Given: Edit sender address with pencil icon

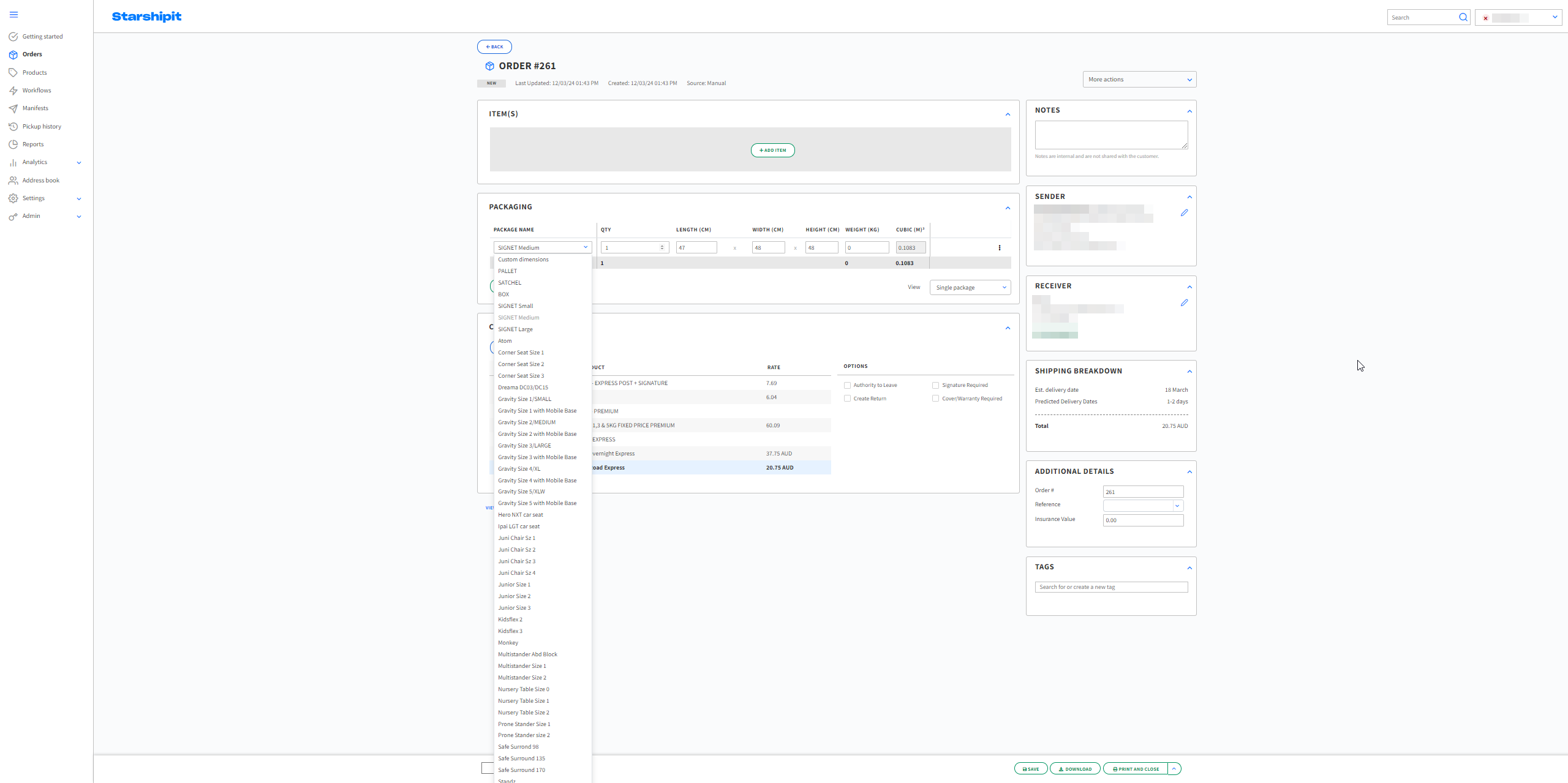Looking at the screenshot, I should tap(1184, 213).
